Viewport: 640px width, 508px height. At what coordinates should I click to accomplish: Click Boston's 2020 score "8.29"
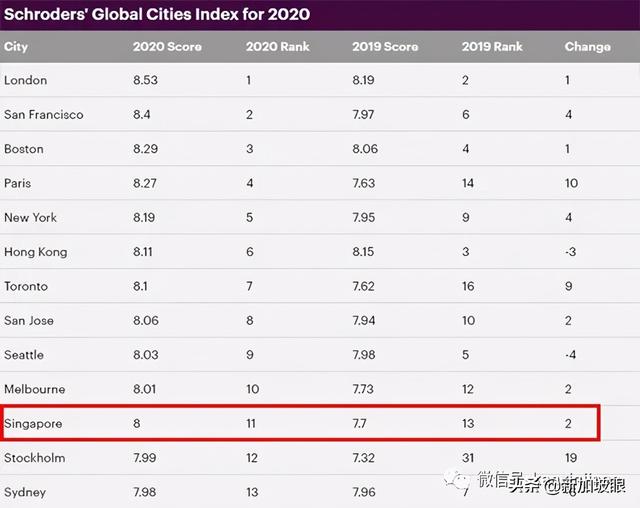(145, 149)
